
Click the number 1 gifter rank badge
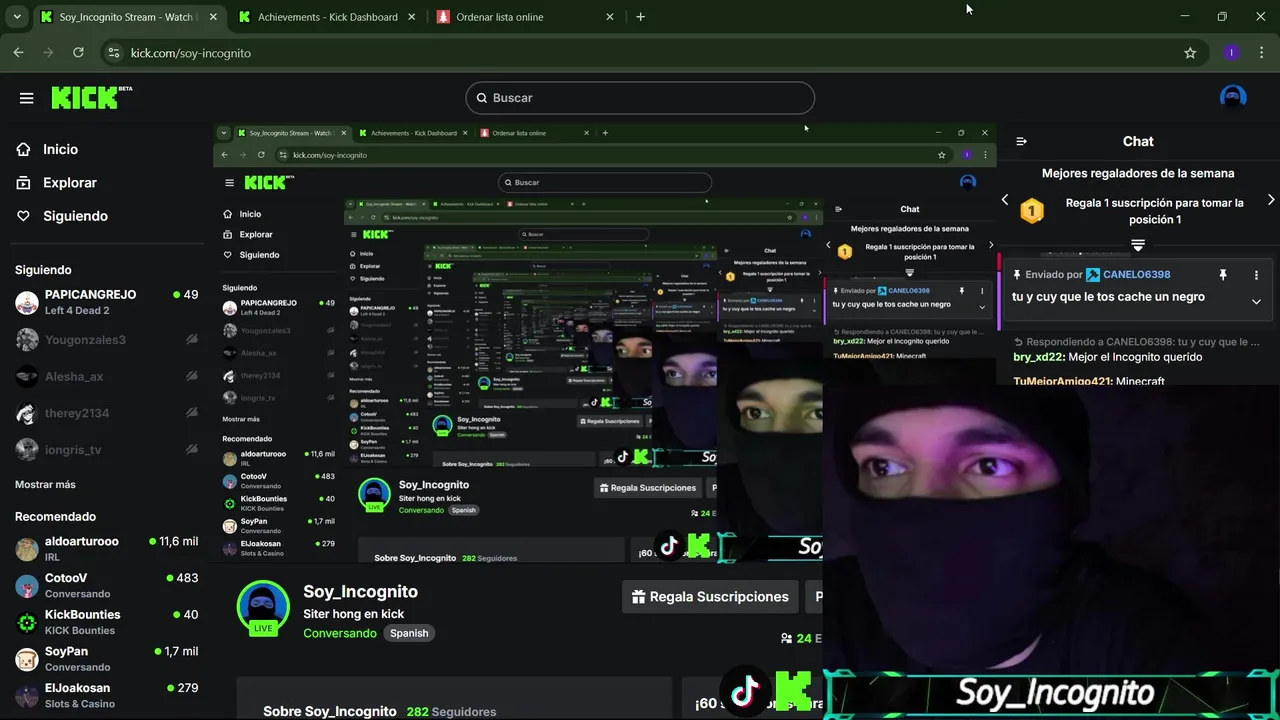[1031, 211]
